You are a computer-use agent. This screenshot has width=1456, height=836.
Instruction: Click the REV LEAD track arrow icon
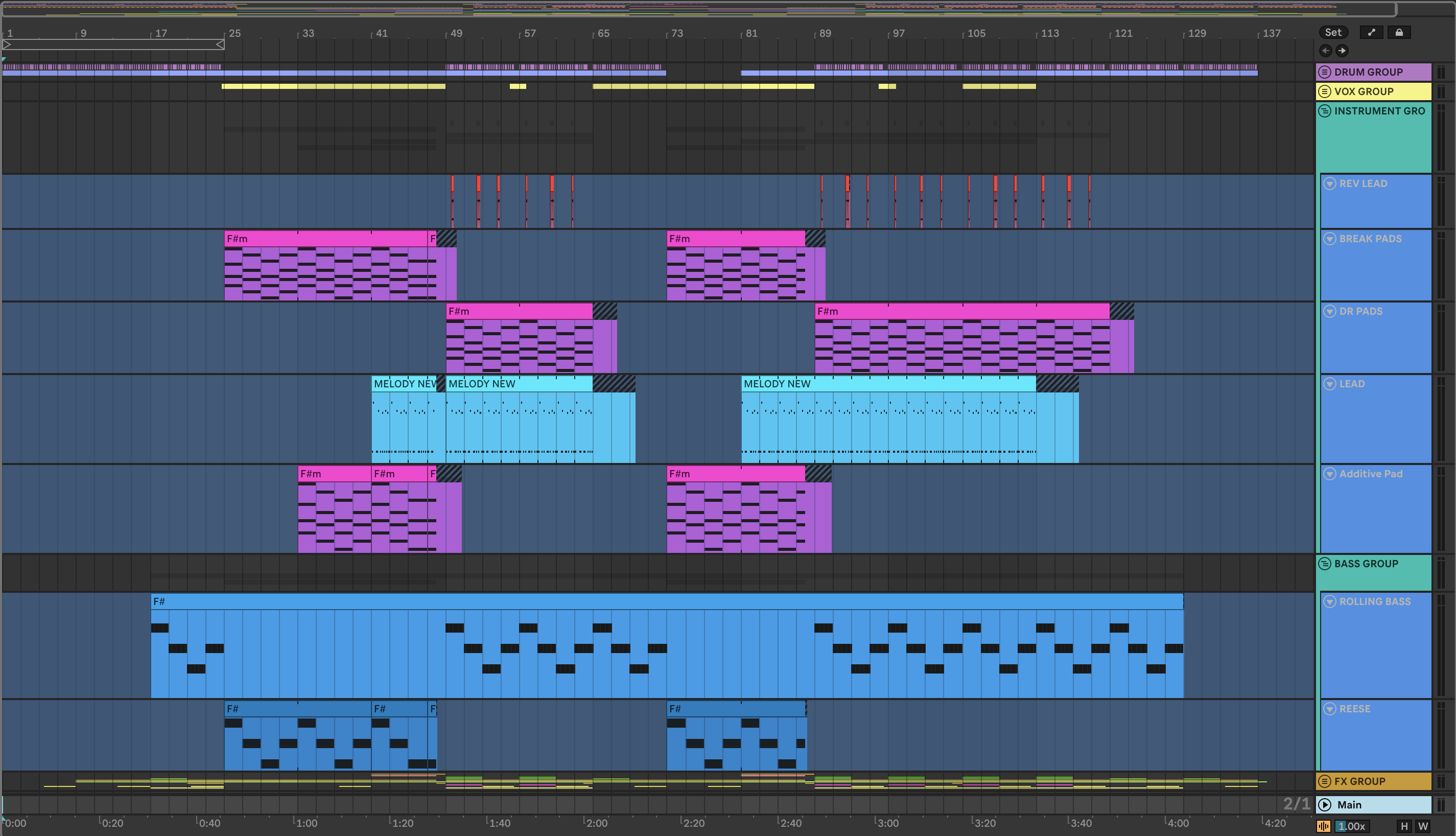point(1329,183)
